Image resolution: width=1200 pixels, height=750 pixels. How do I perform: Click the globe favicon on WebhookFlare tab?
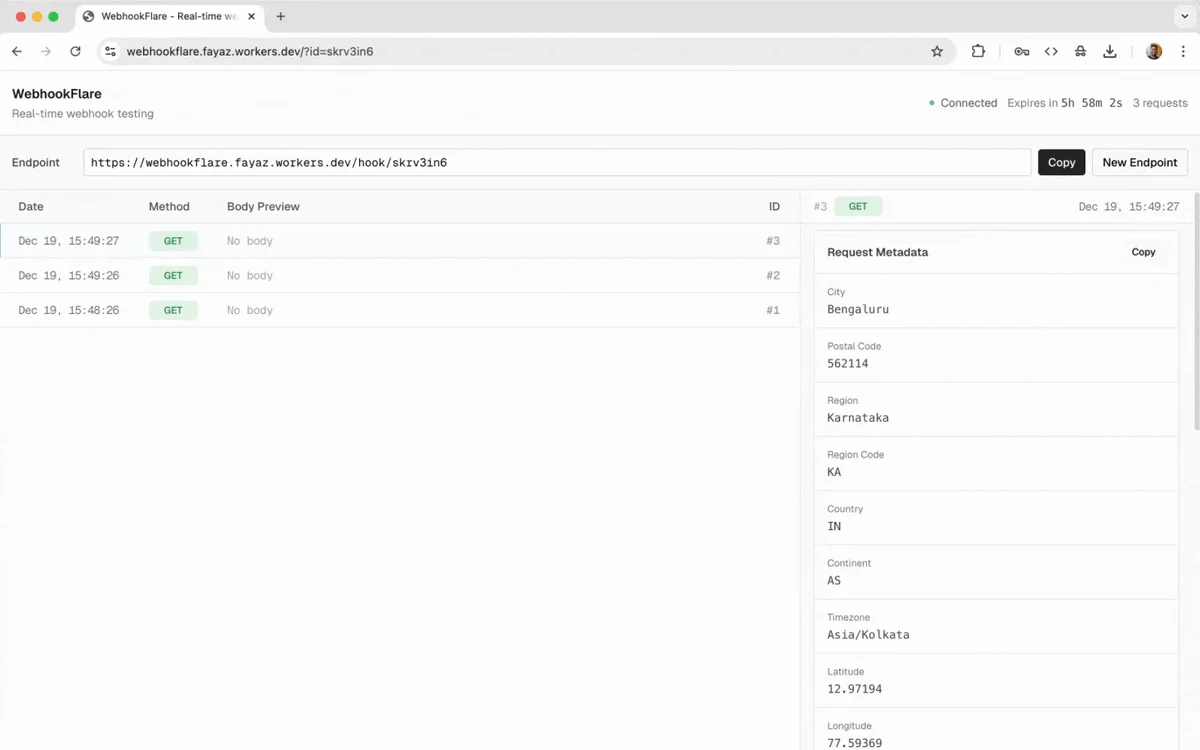[89, 17]
